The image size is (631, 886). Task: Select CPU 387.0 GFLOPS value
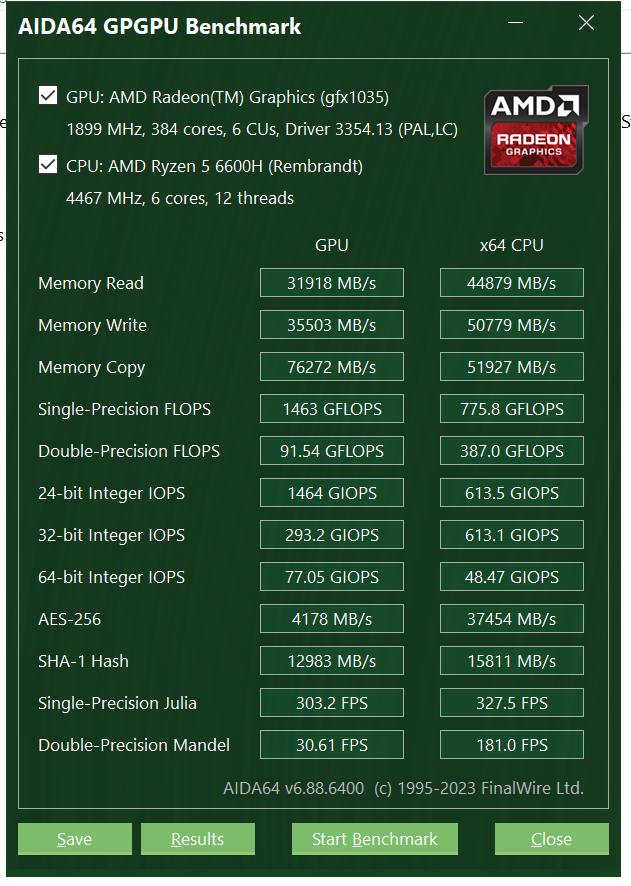tap(512, 451)
